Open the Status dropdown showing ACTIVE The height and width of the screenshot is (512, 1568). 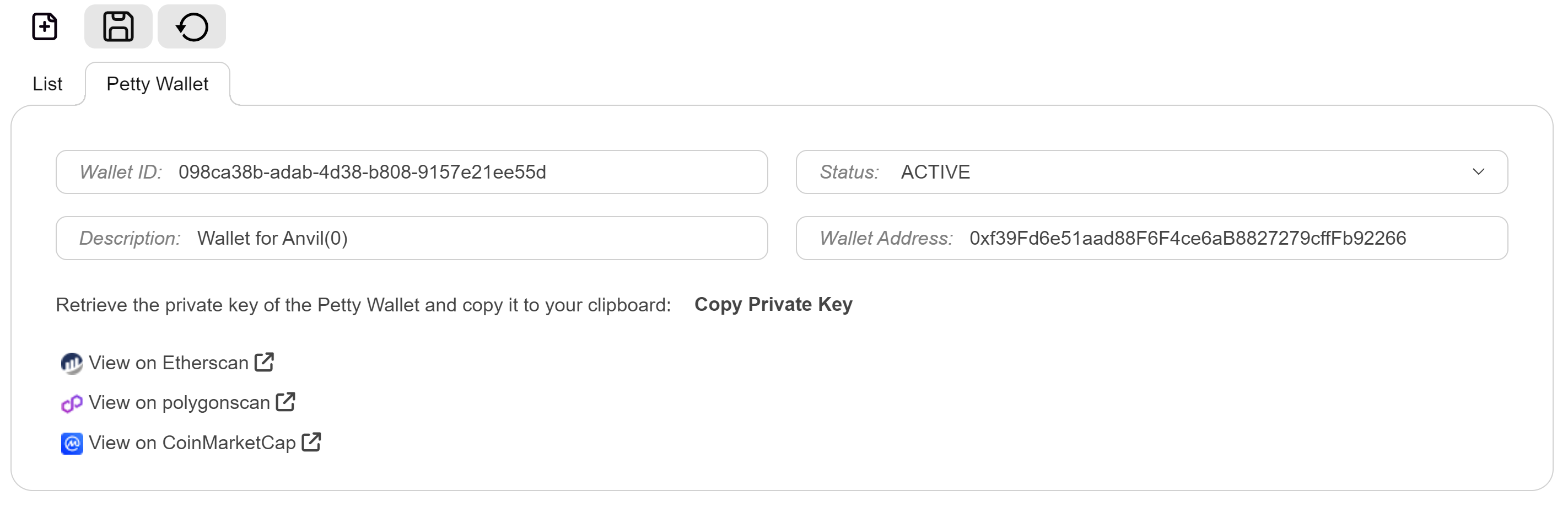[1150, 173]
